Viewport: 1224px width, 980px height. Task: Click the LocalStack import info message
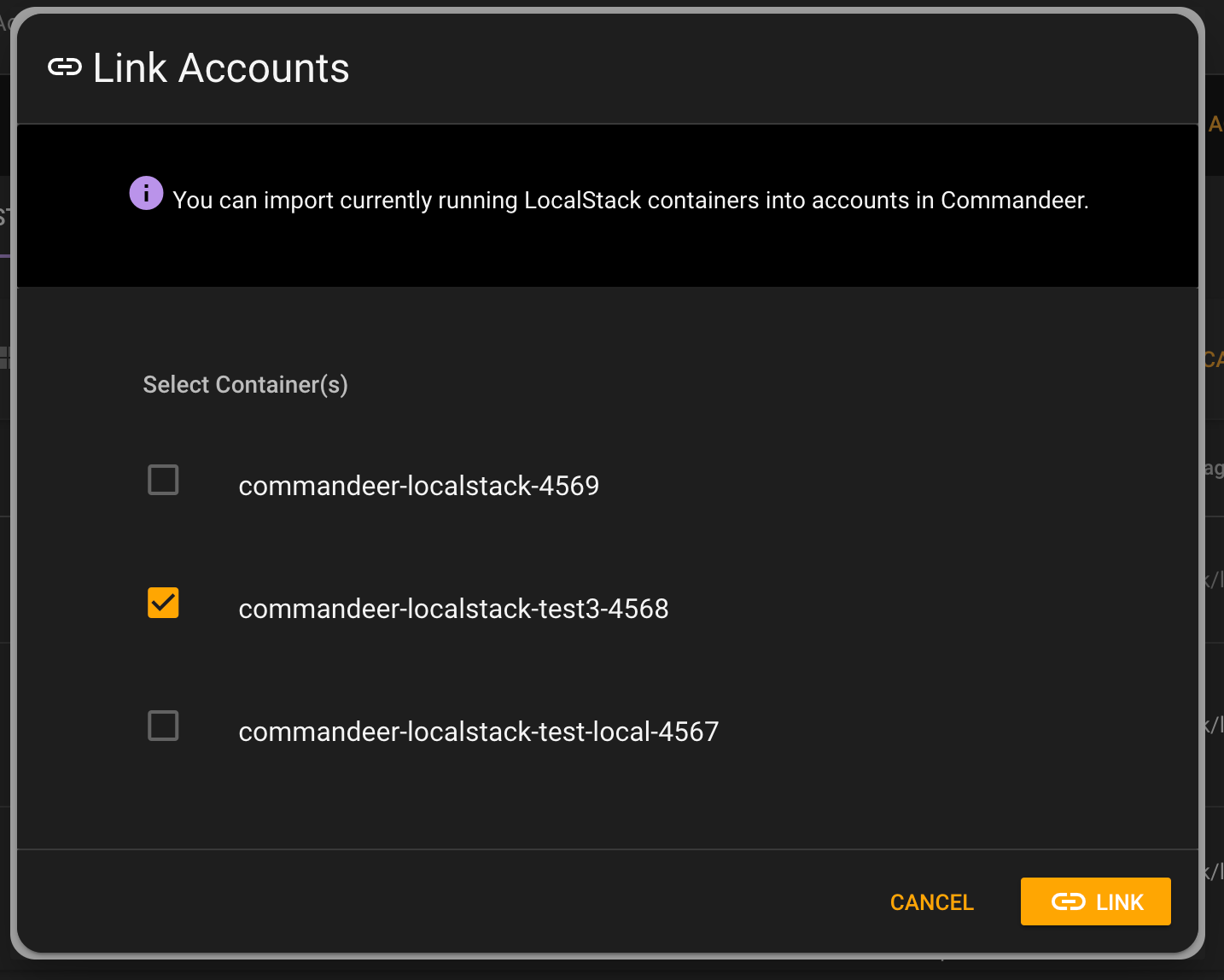(630, 201)
